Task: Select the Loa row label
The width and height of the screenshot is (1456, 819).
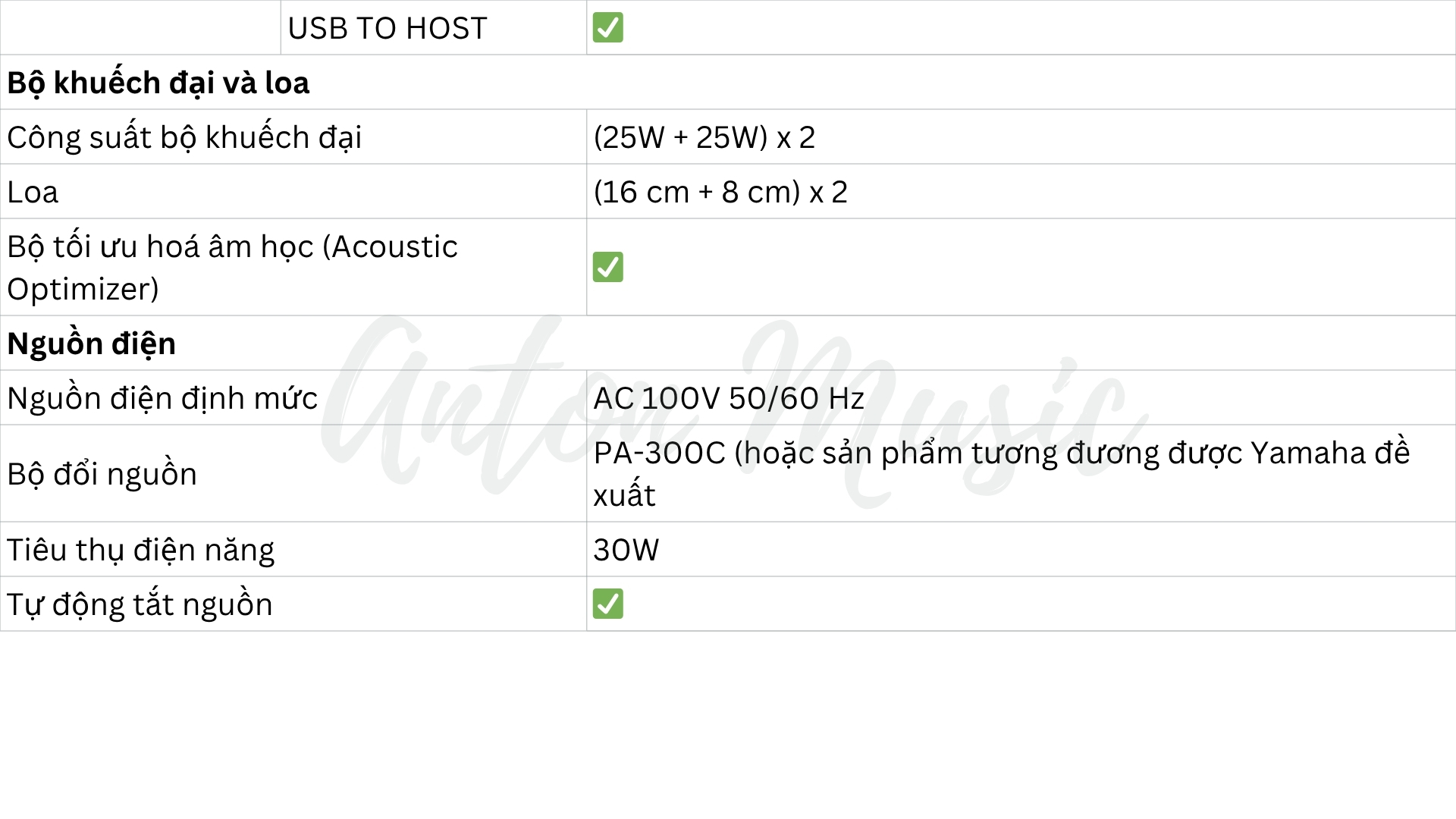Action: pos(33,192)
